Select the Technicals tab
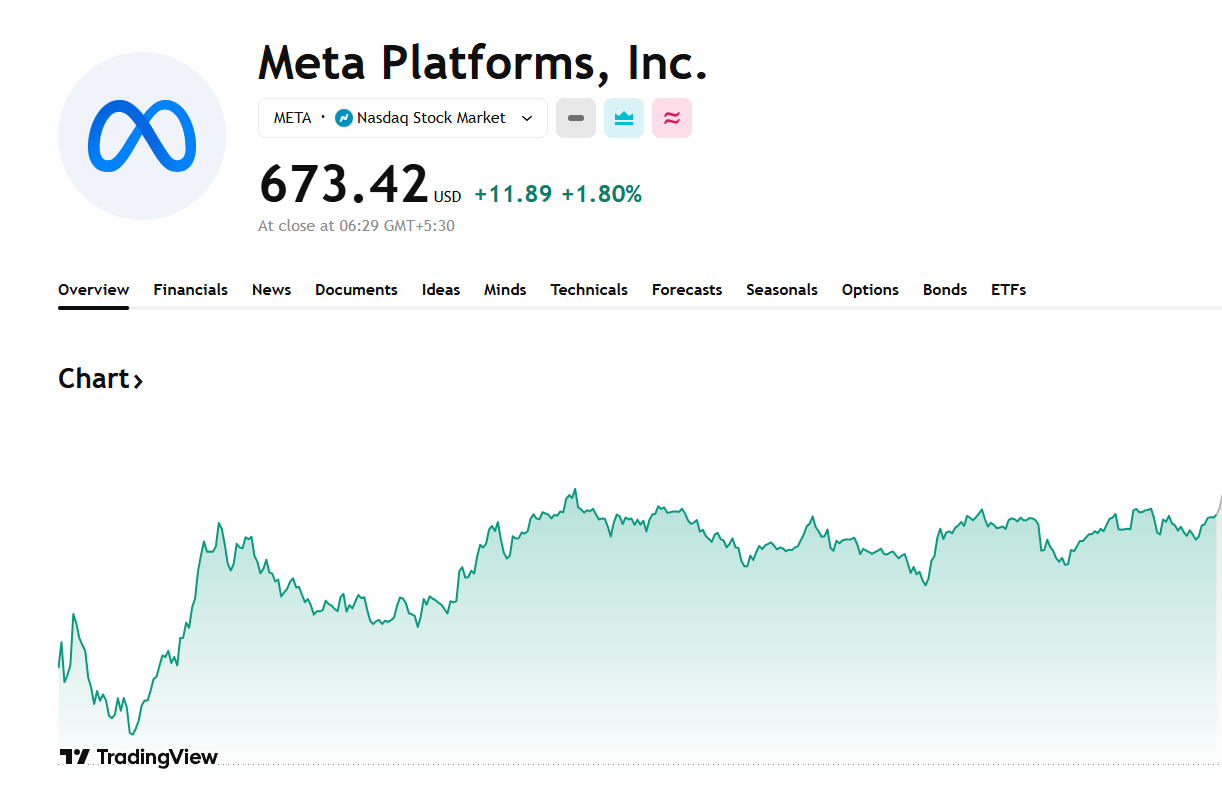Screen dimensions: 1222x786 (x=589, y=290)
